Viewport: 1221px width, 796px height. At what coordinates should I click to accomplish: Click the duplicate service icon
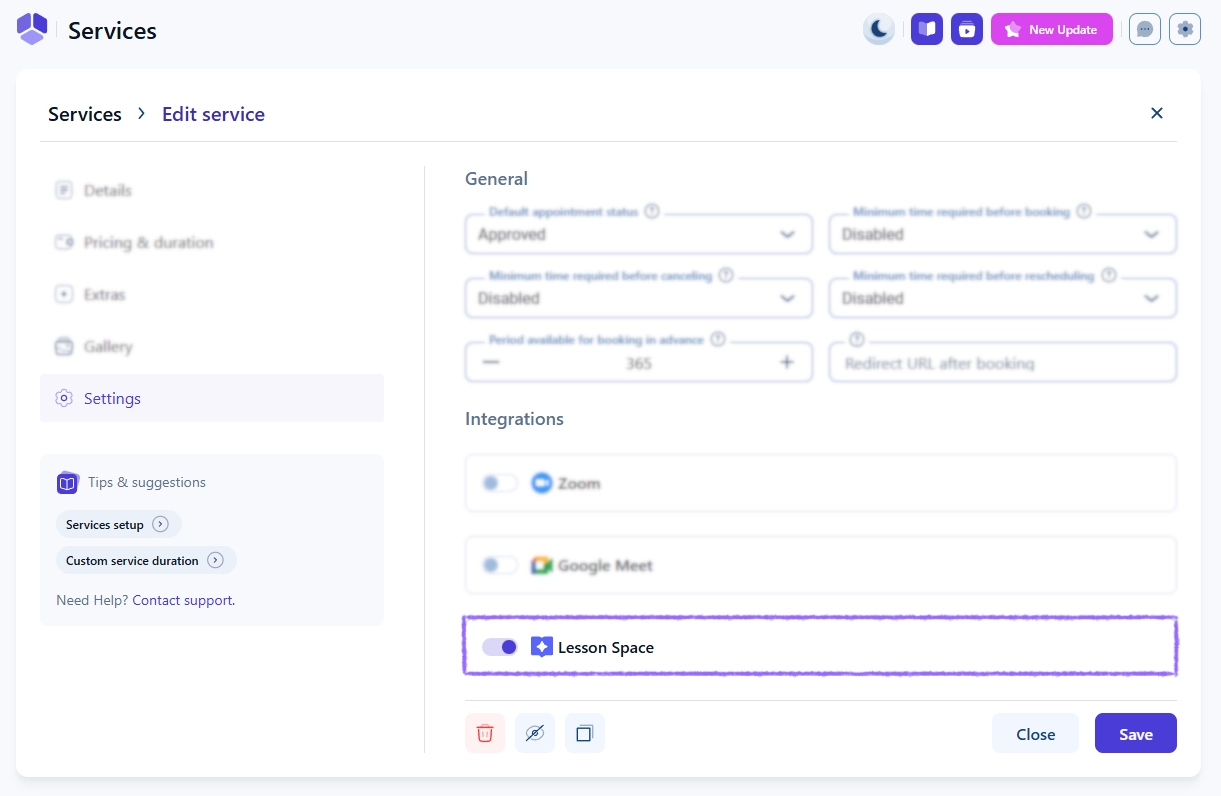point(585,733)
